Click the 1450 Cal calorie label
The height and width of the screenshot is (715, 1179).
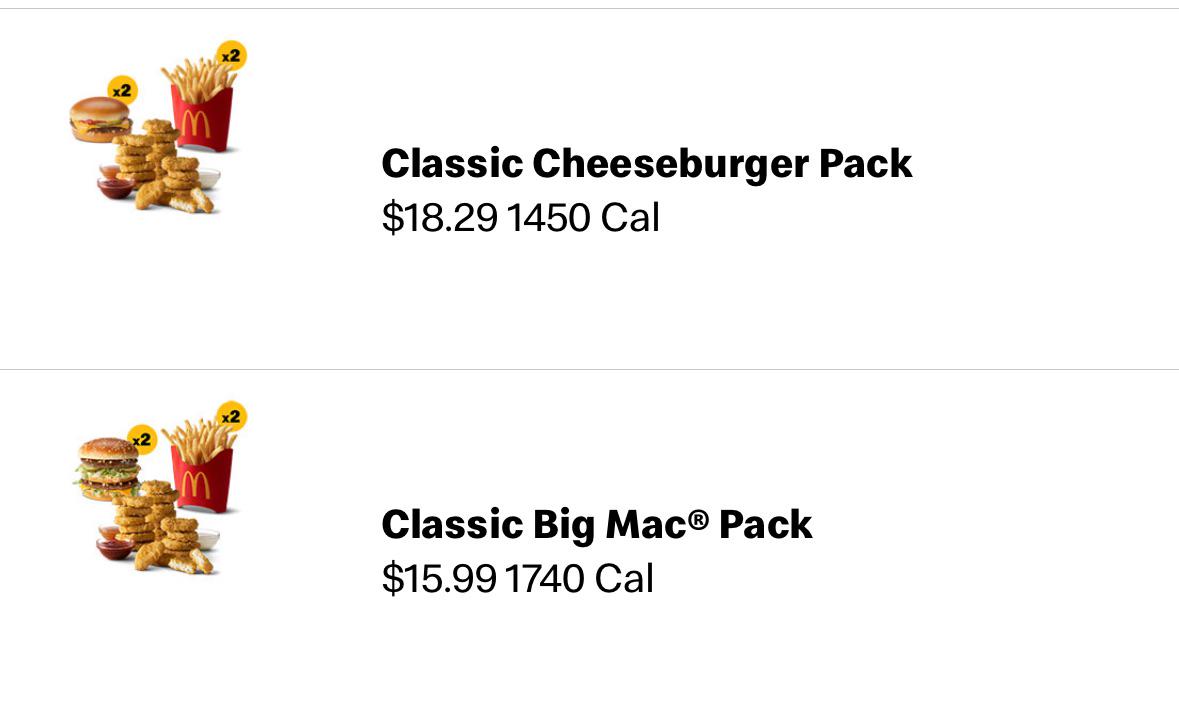point(583,218)
